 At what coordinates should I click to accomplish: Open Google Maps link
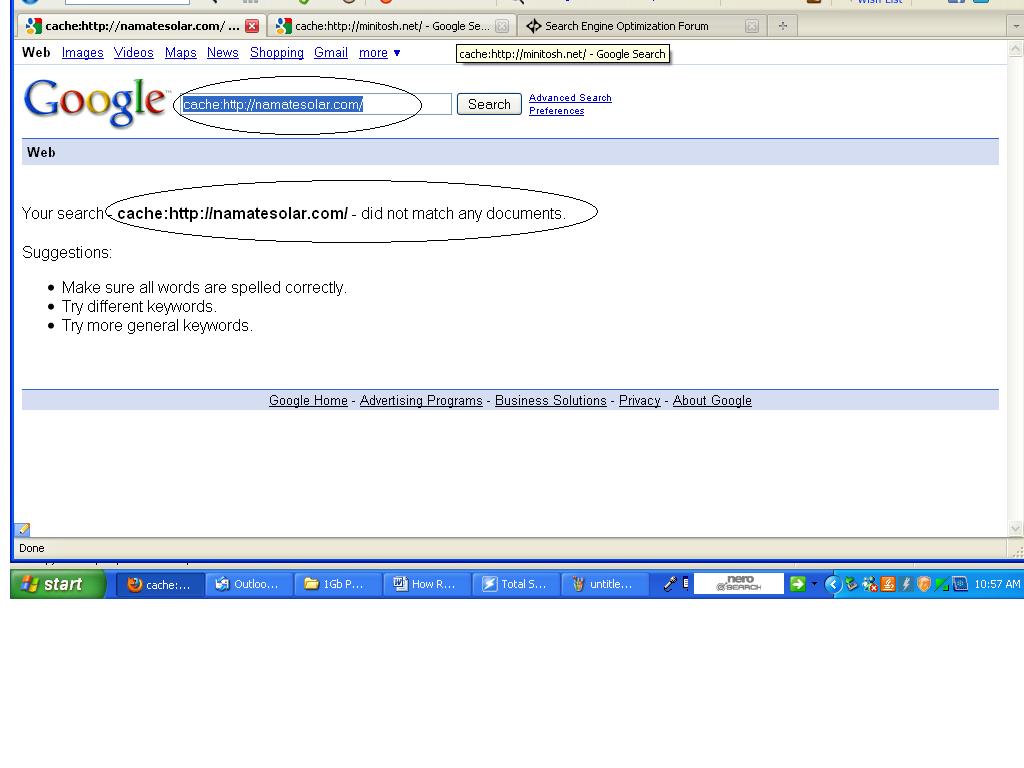pyautogui.click(x=180, y=52)
